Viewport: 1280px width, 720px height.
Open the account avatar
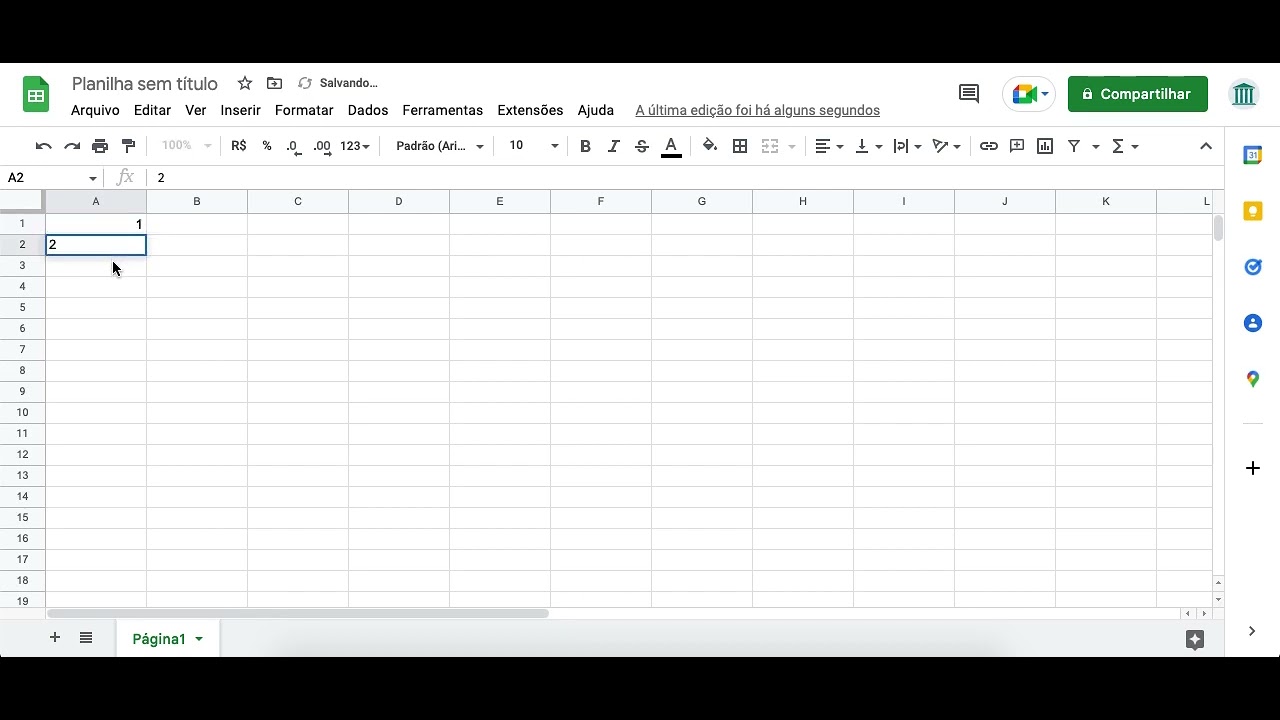[x=1244, y=94]
